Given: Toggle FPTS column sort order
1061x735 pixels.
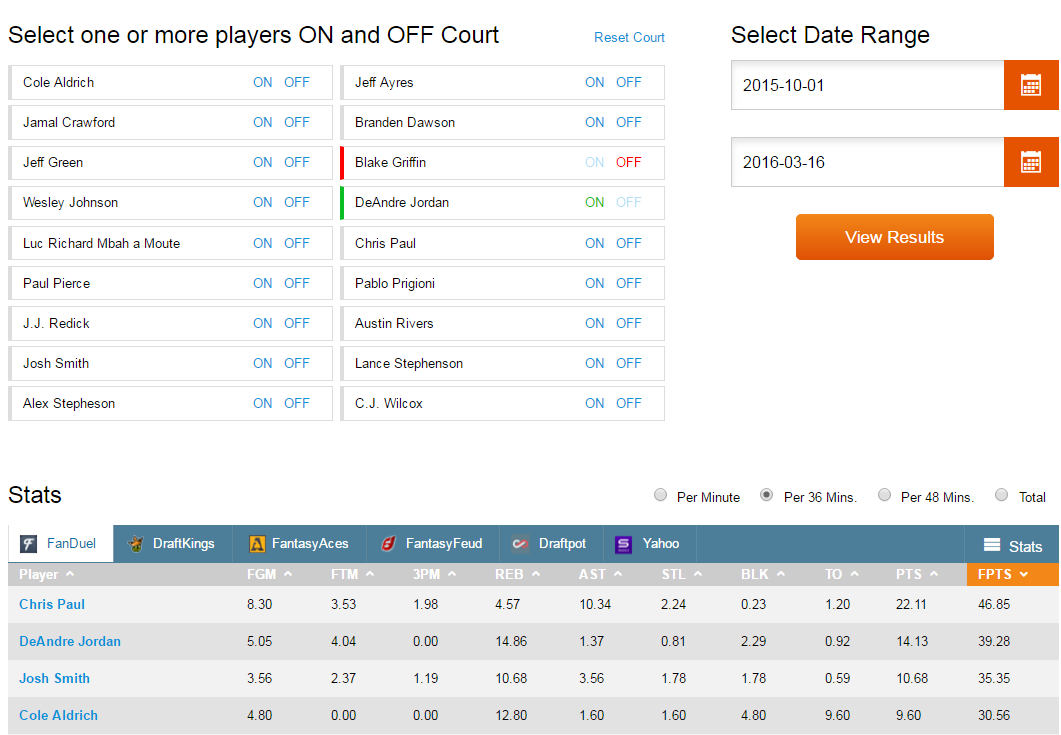Looking at the screenshot, I should tap(1013, 574).
